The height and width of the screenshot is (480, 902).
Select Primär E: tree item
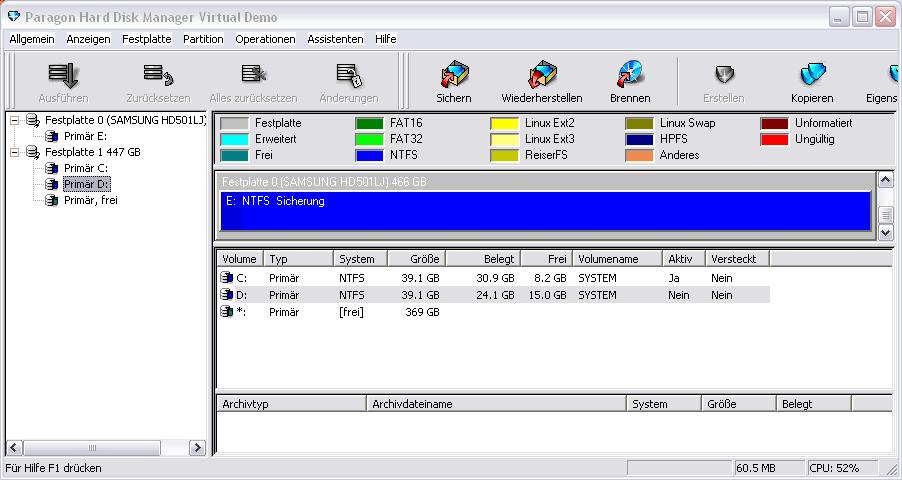(86, 136)
